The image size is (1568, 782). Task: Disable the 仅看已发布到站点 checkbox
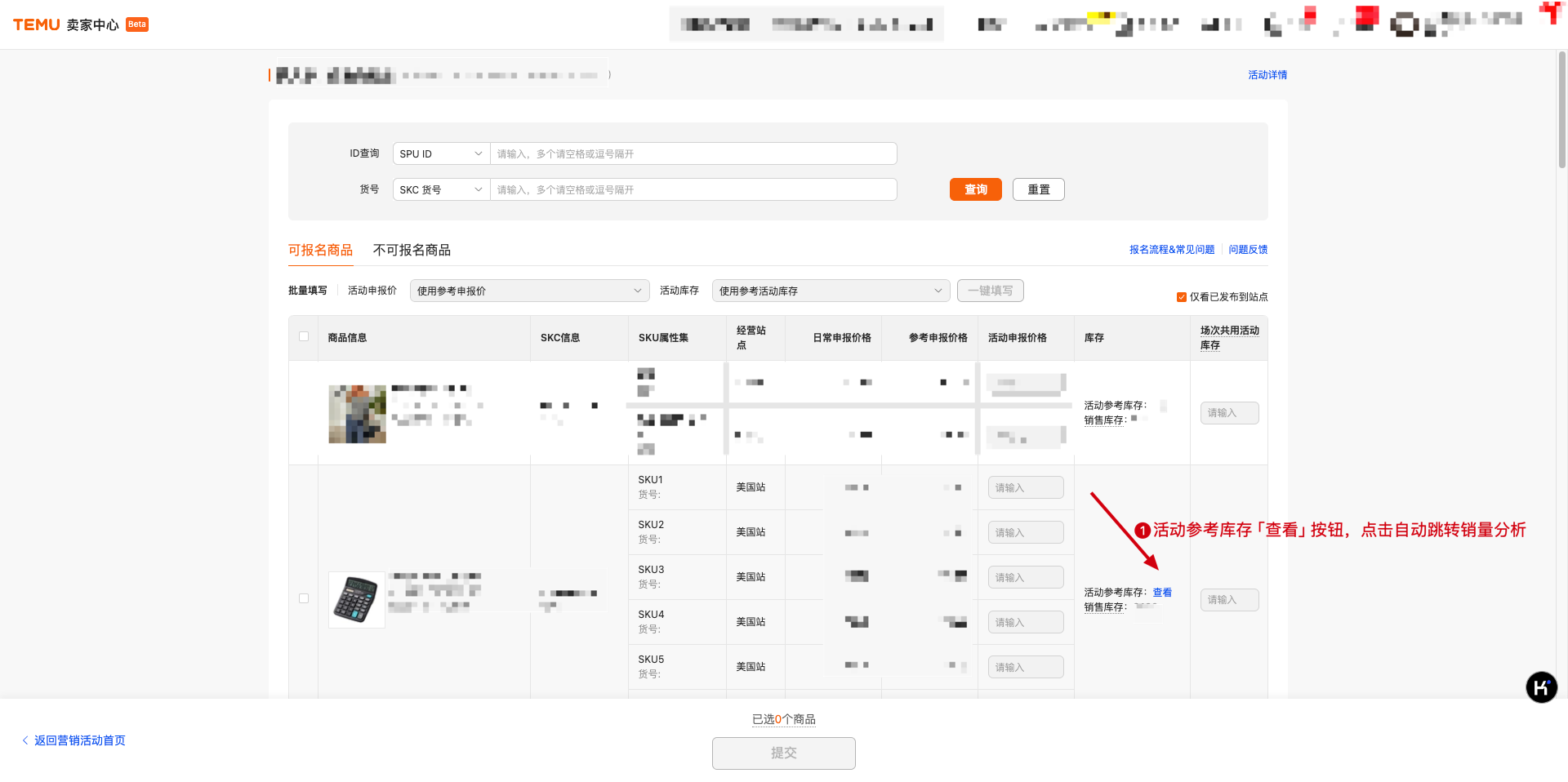point(1181,297)
